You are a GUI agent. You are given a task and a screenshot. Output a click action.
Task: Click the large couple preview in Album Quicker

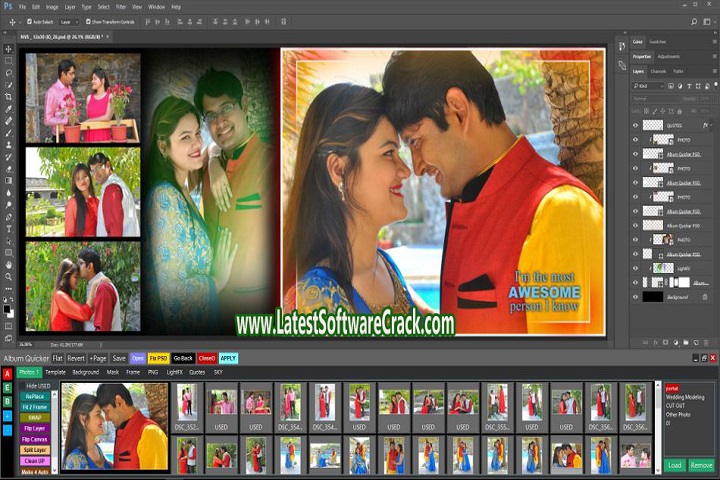click(115, 426)
